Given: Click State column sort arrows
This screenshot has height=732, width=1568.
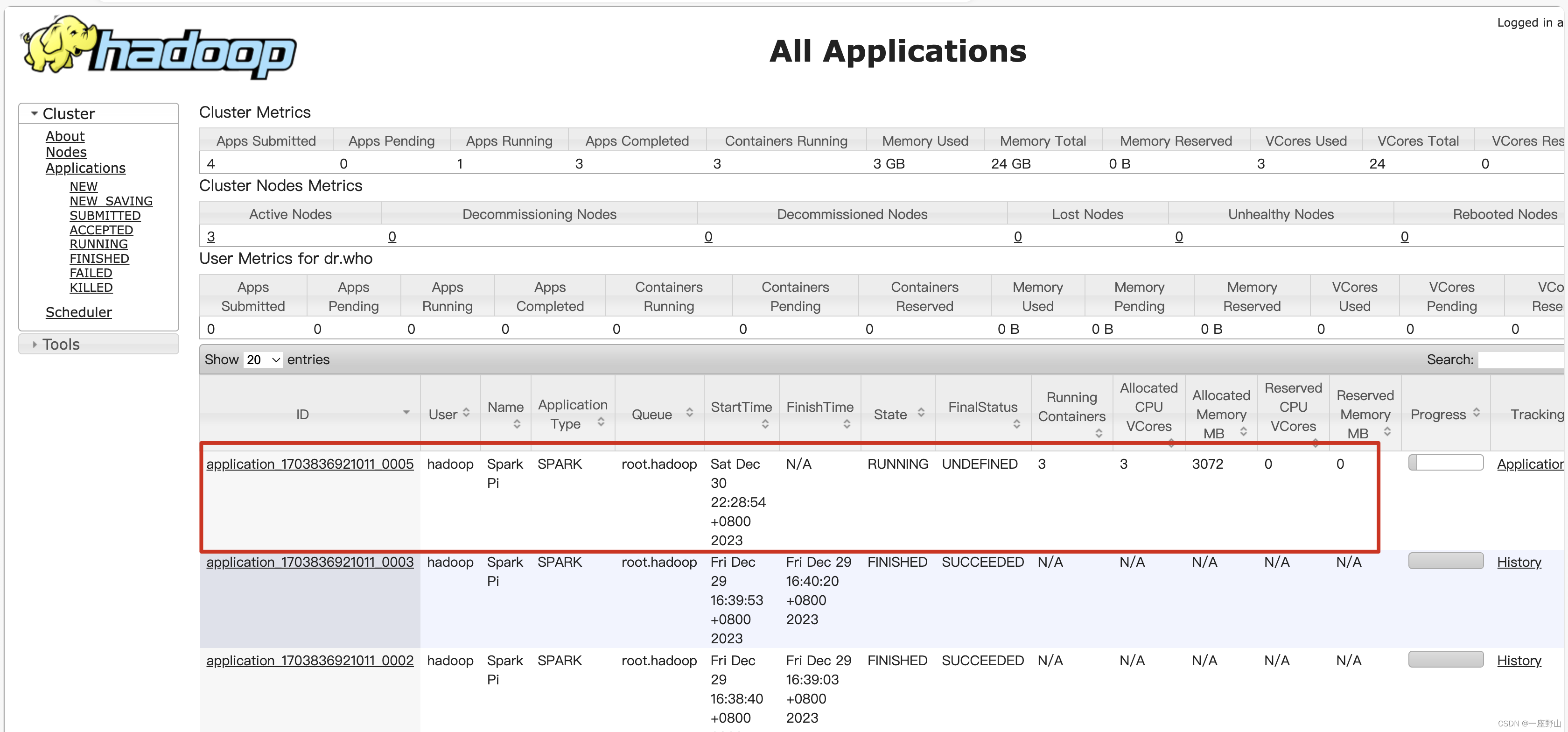Looking at the screenshot, I should click(x=921, y=413).
